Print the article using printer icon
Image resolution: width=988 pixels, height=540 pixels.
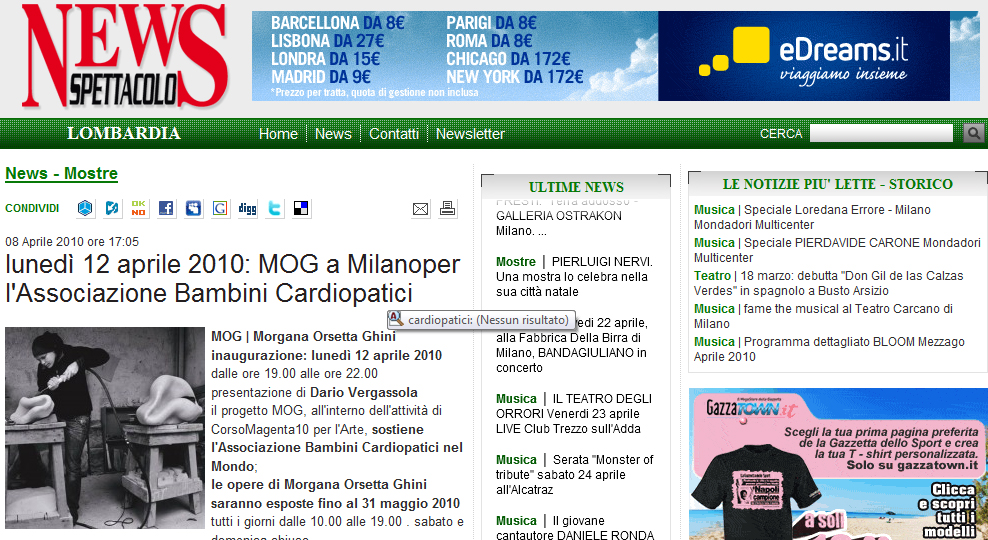(x=447, y=209)
